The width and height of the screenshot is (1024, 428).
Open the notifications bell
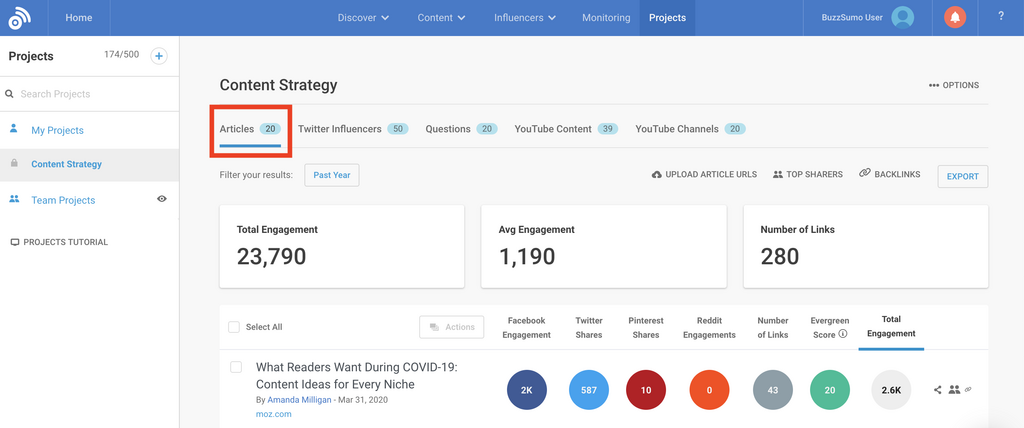pos(955,17)
